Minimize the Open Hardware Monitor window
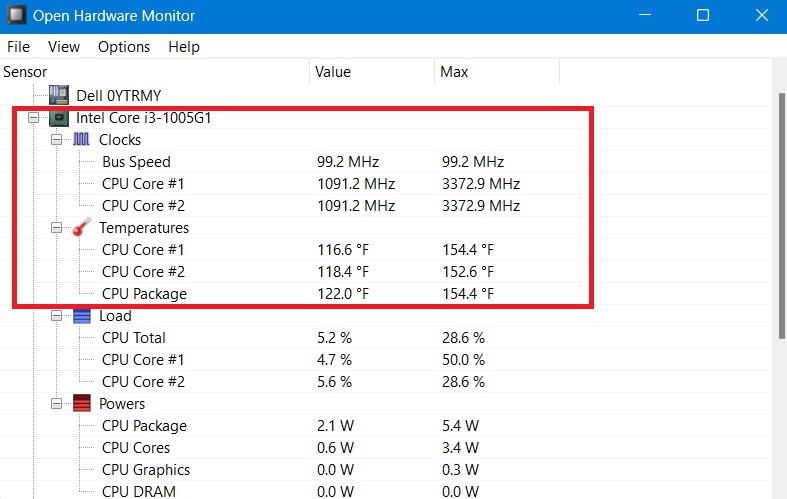 [645, 15]
